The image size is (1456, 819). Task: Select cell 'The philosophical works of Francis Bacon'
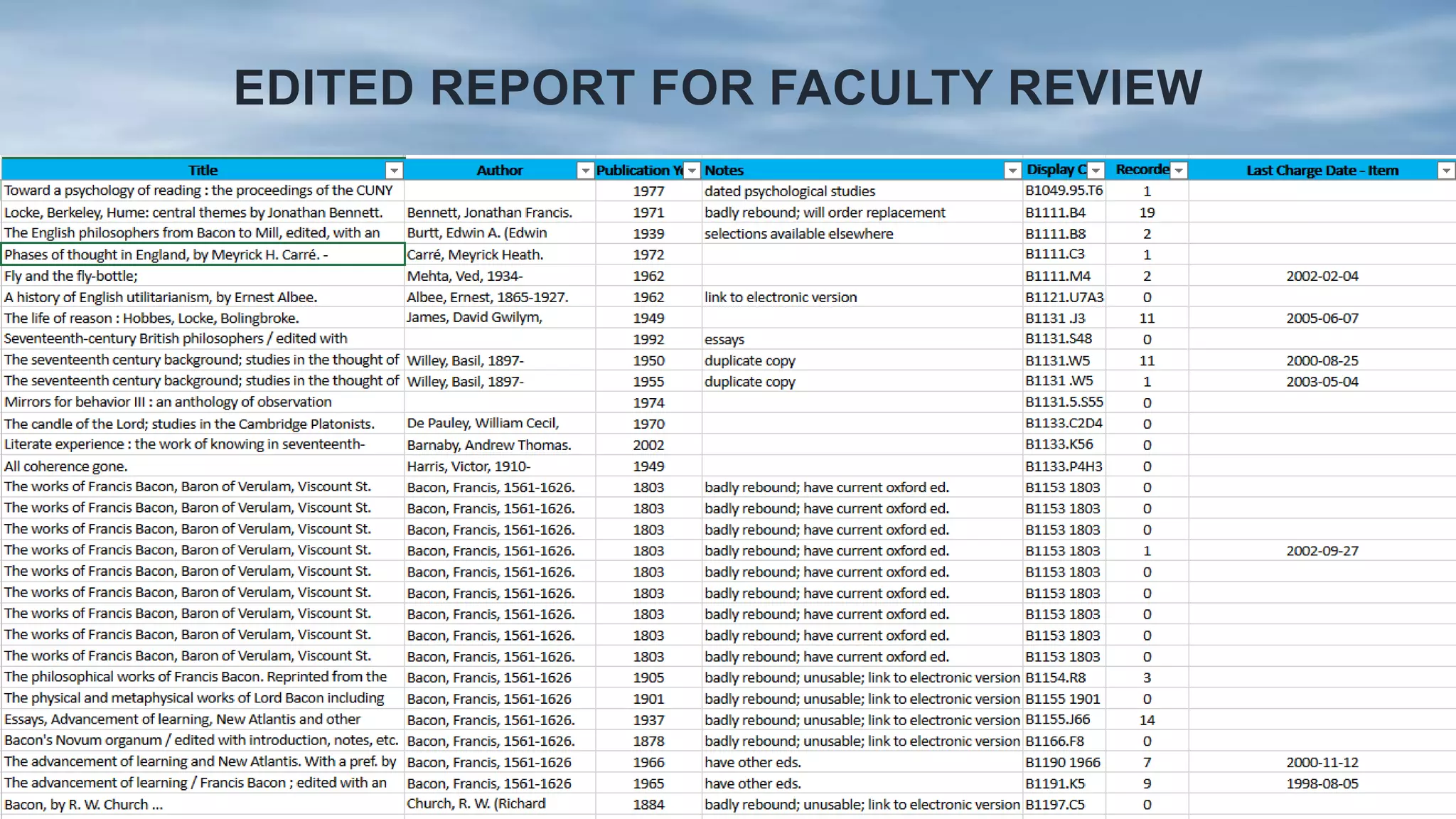coord(203,678)
